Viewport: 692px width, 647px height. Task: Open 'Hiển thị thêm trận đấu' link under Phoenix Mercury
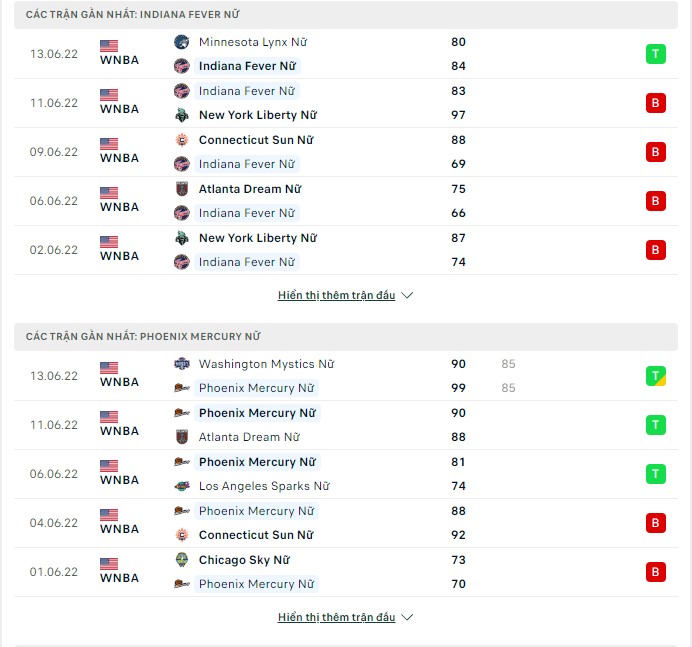[336, 617]
